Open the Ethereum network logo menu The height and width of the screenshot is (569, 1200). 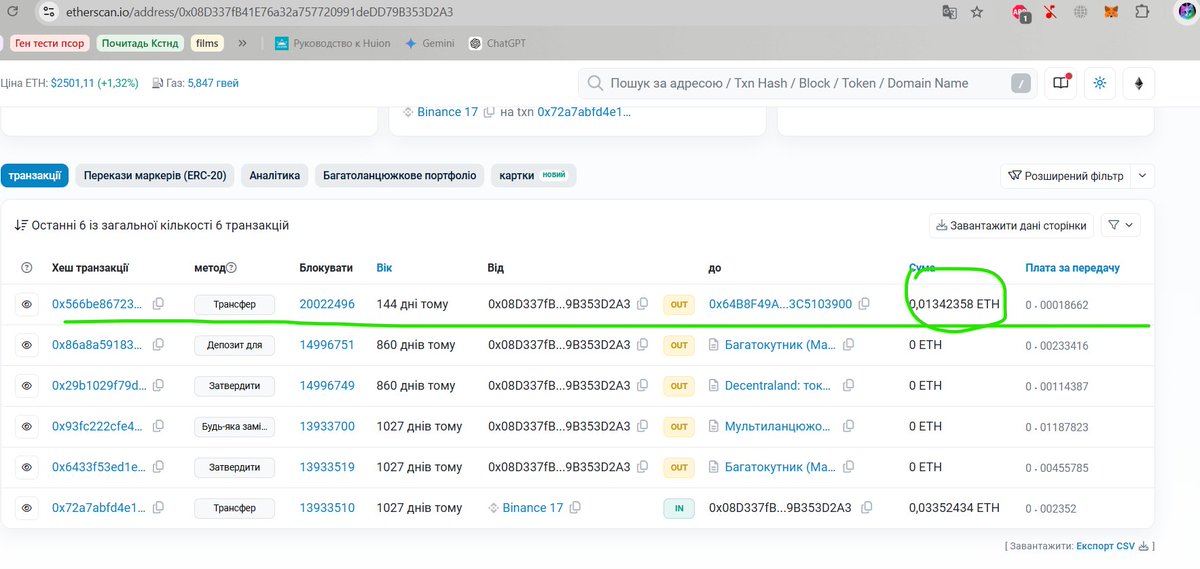[1139, 83]
